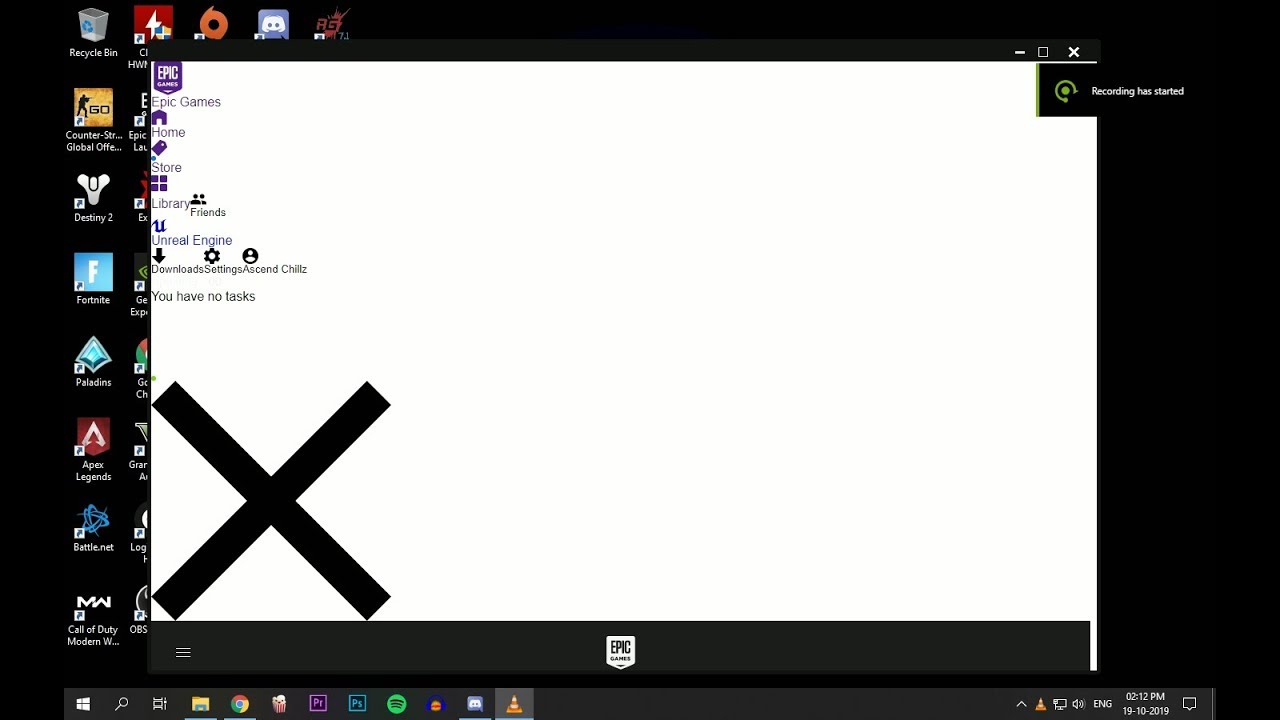Click the purple price-tag Store icon
This screenshot has height=720, width=1280.
coord(159,149)
